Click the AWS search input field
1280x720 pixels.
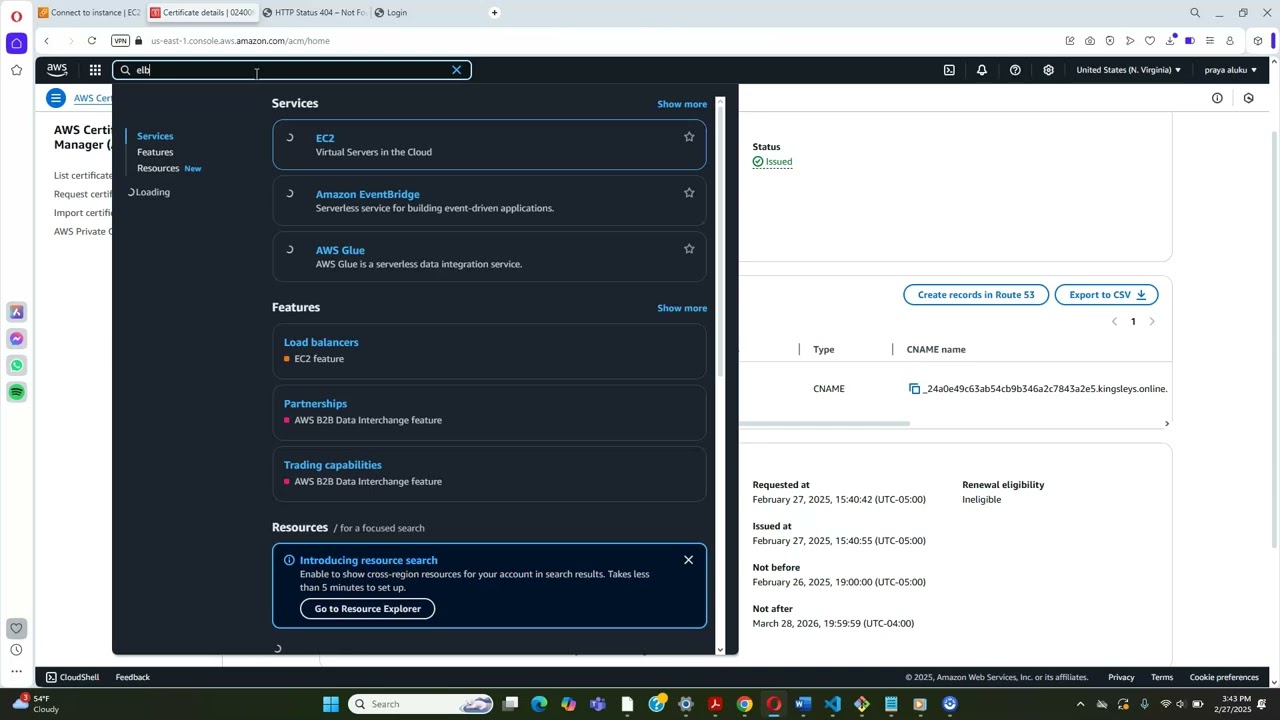coord(290,70)
